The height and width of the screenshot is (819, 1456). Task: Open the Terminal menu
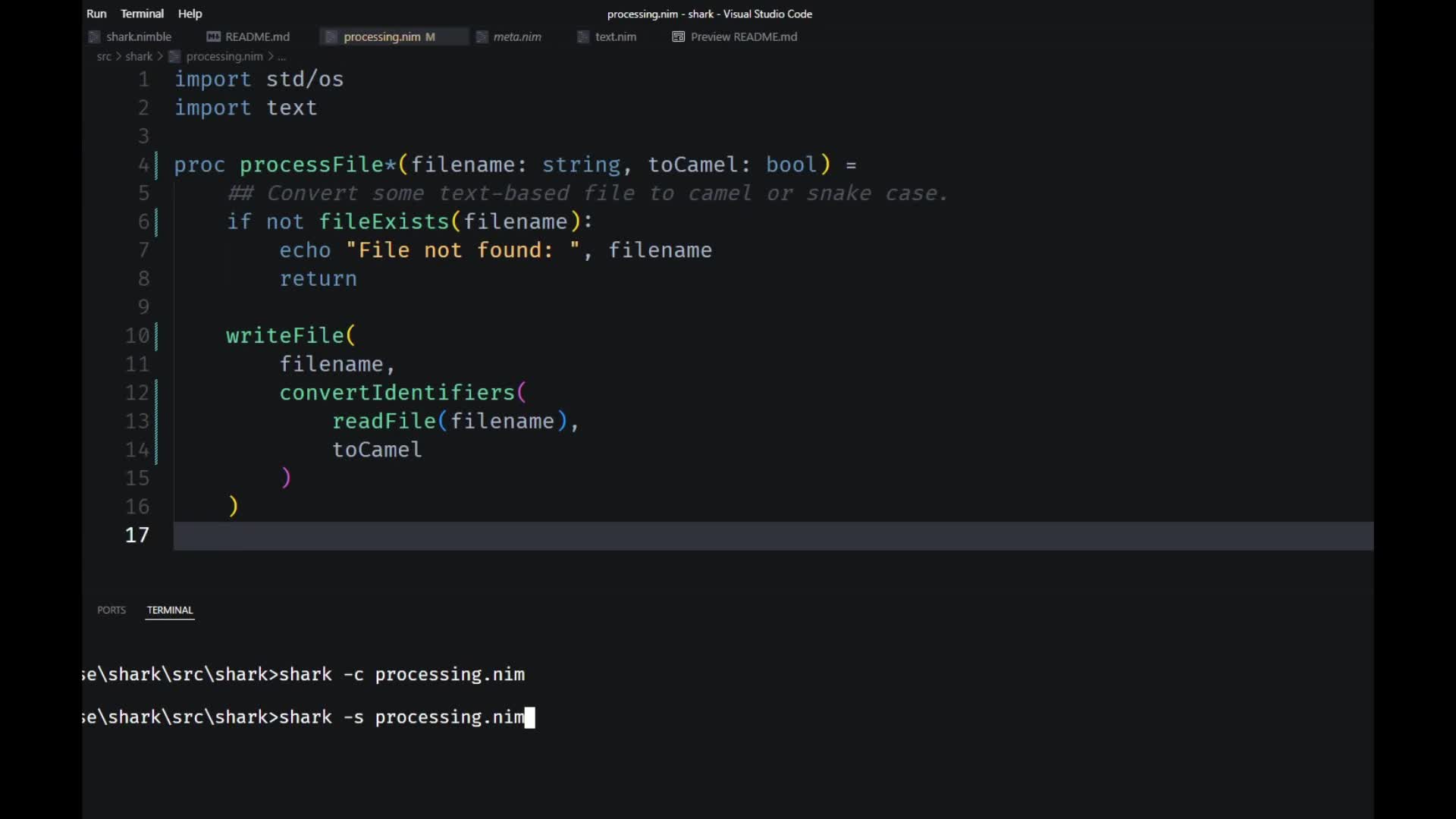tap(142, 14)
